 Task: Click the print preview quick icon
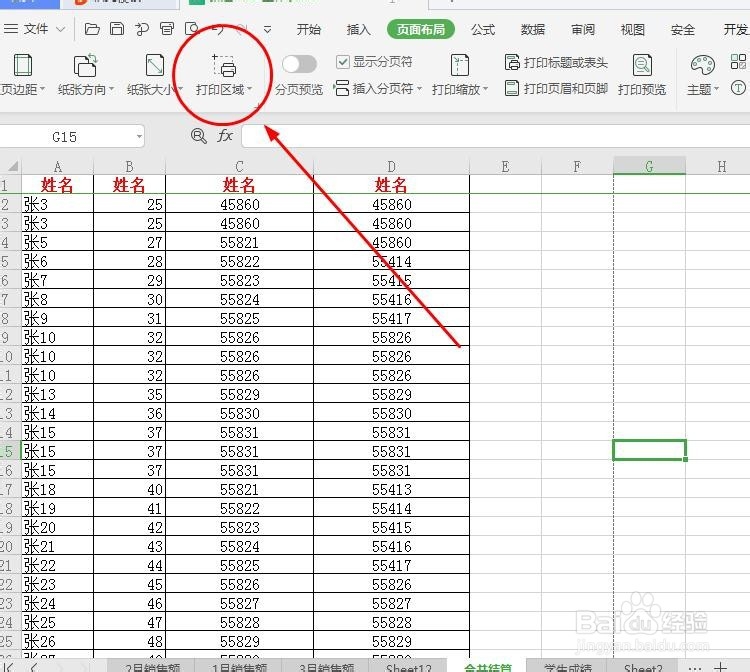pyautogui.click(x=192, y=29)
